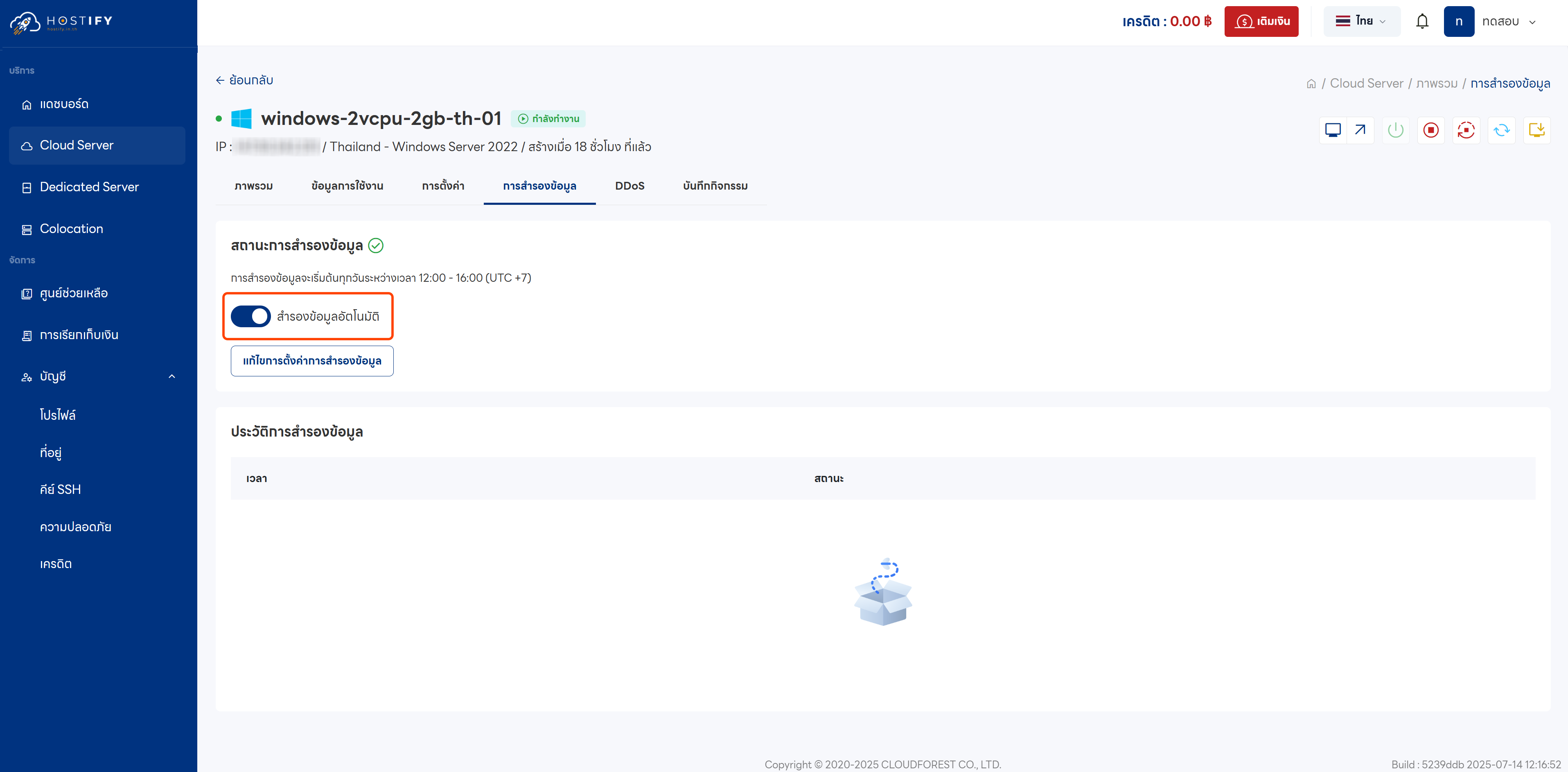Open console in new window via arrow icon
Viewport: 1568px width, 772px height.
pos(1359,130)
